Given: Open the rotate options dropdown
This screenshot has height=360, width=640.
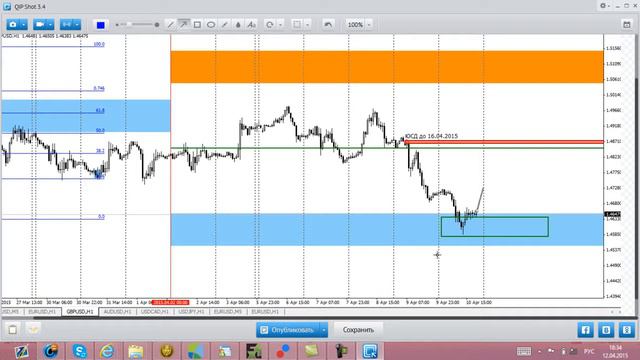Looking at the screenshot, I should [280, 25].
